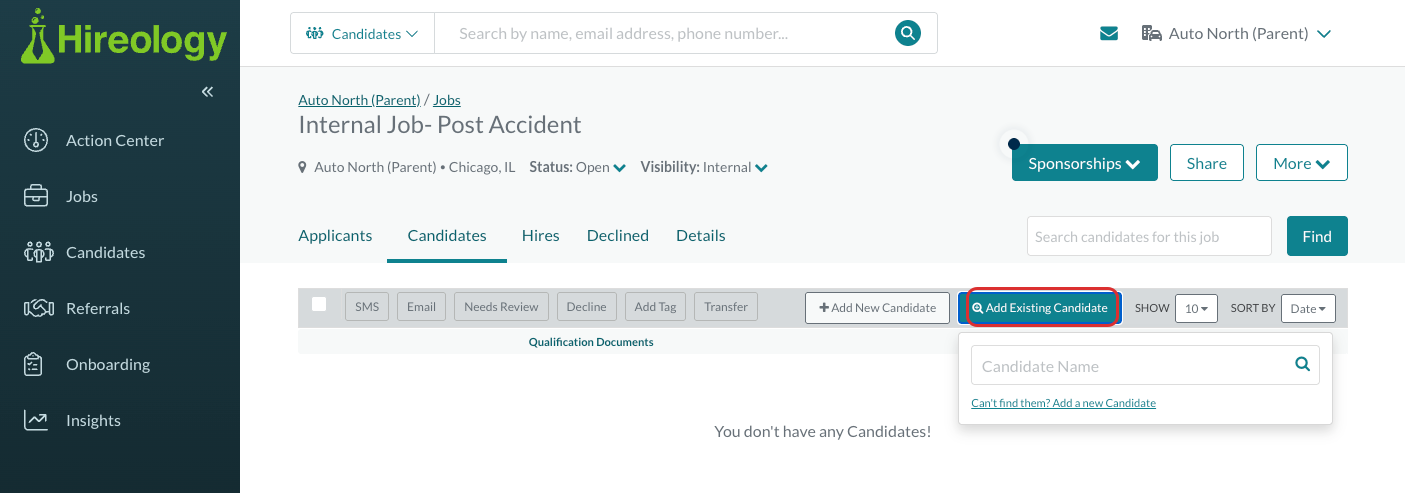This screenshot has height=493, width=1405.
Task: Open Onboarding from the sidebar
Action: (86, 364)
